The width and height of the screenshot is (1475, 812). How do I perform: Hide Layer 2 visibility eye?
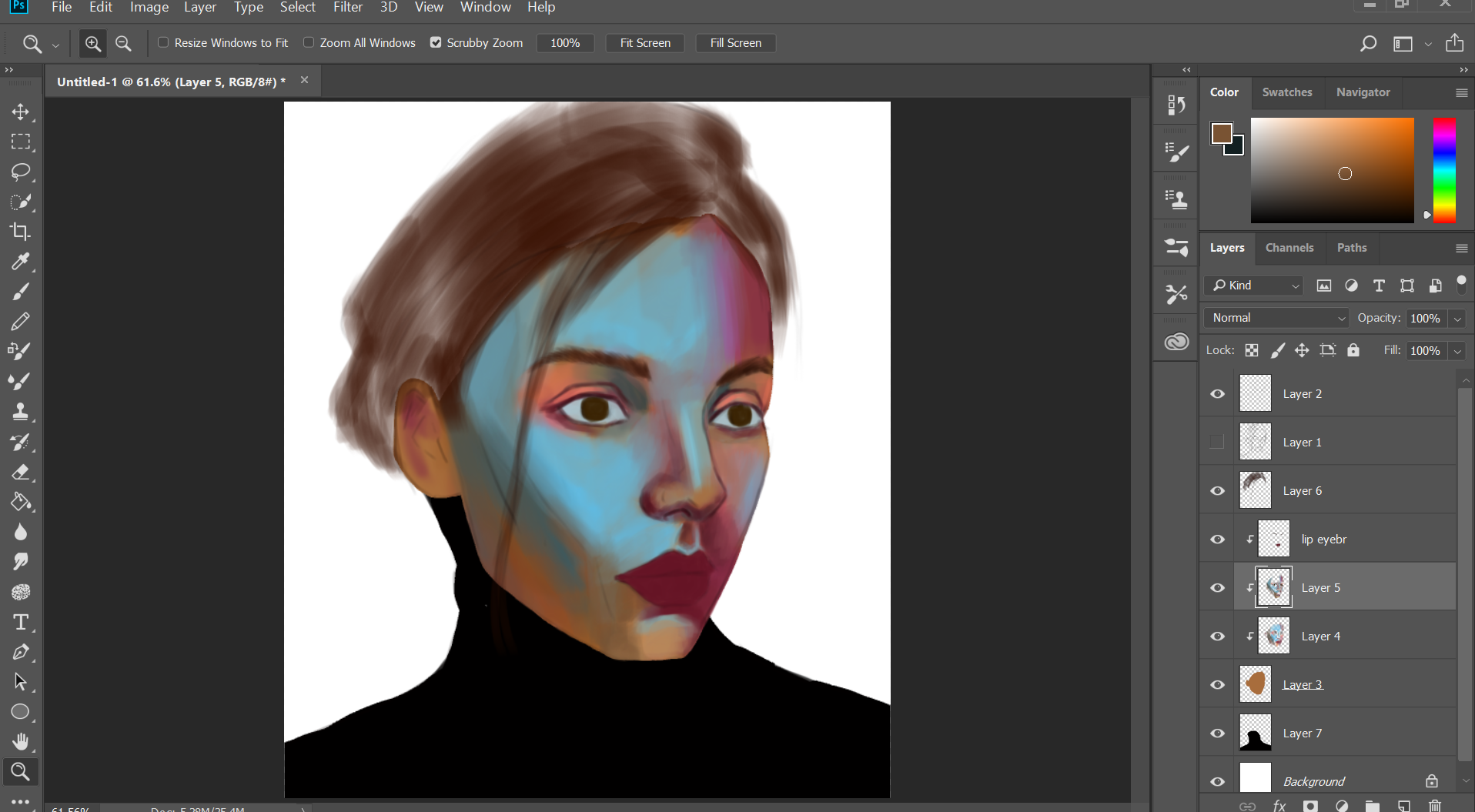pyautogui.click(x=1217, y=394)
